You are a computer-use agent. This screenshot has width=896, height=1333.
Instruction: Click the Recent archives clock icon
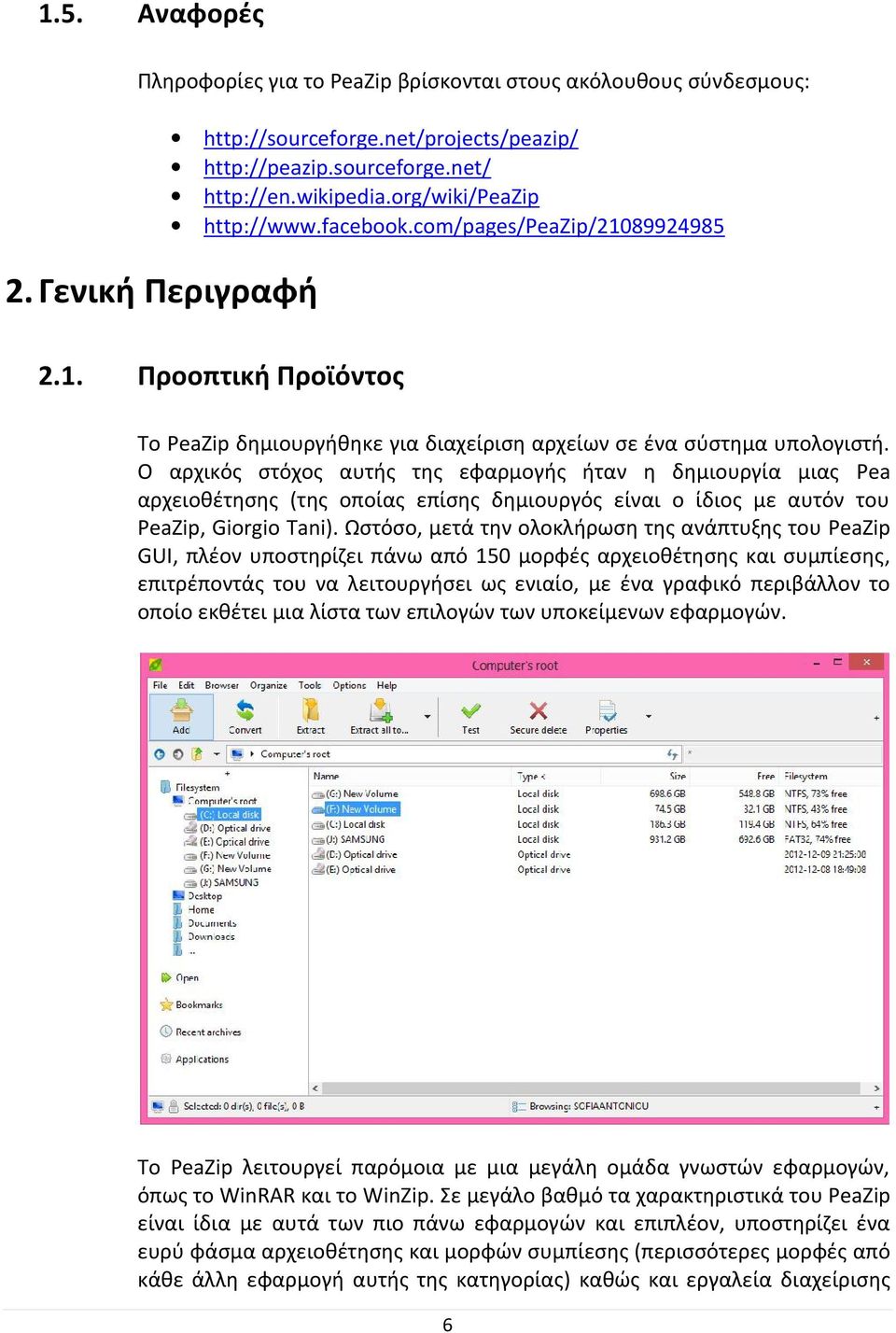167,1031
